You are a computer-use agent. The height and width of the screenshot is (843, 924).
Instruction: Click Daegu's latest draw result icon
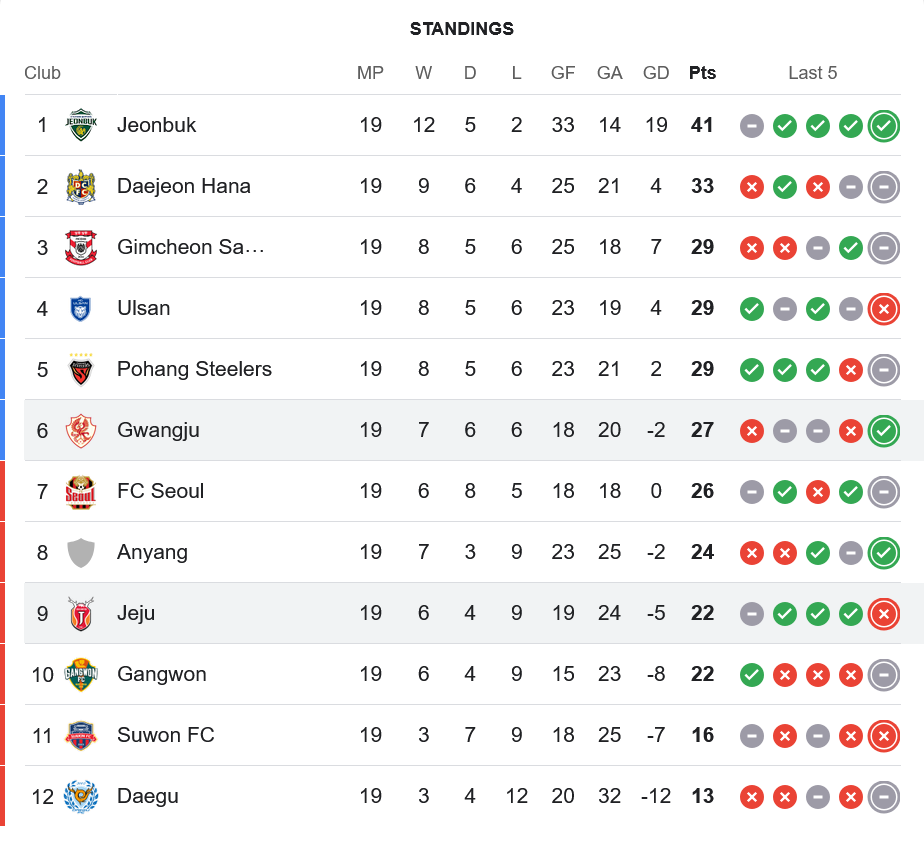884,797
